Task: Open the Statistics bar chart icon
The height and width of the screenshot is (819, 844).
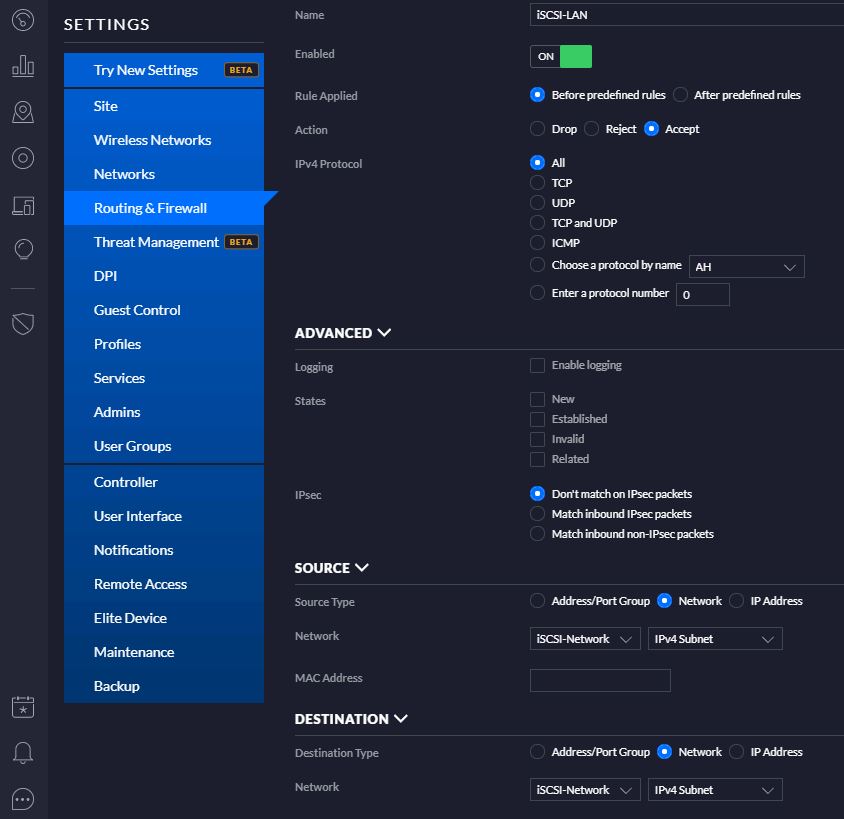Action: coord(23,66)
